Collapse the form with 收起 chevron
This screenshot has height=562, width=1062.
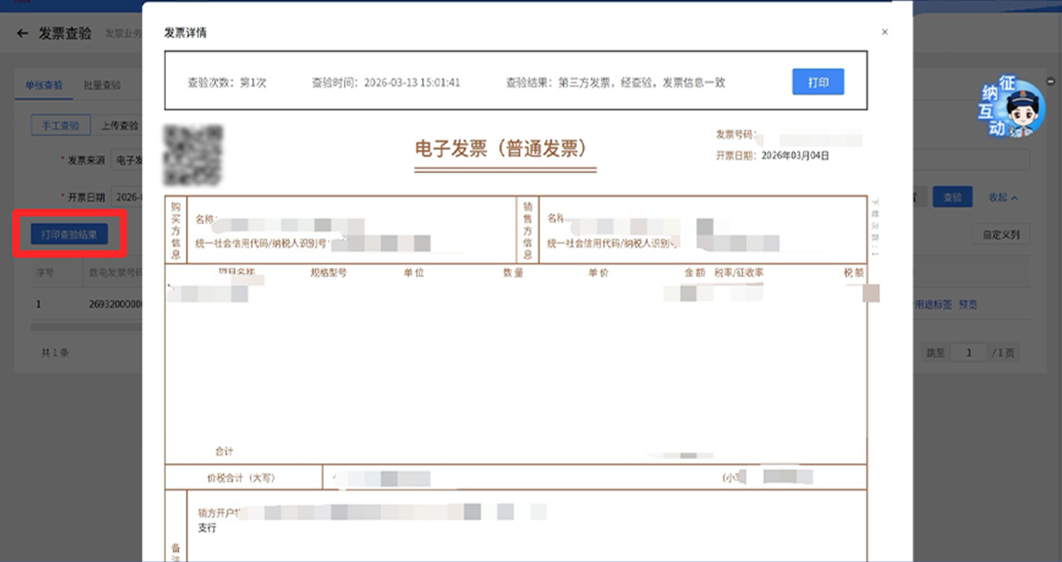(x=1003, y=198)
